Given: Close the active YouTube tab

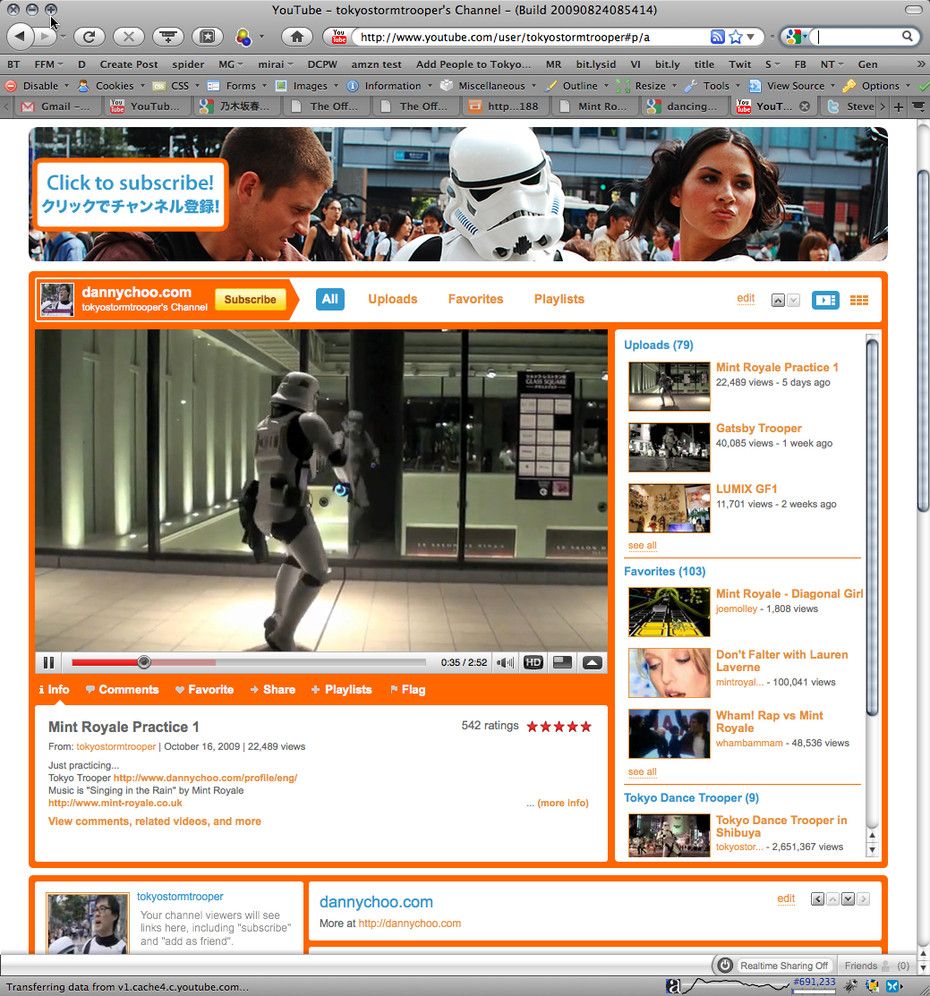Looking at the screenshot, I should point(804,106).
